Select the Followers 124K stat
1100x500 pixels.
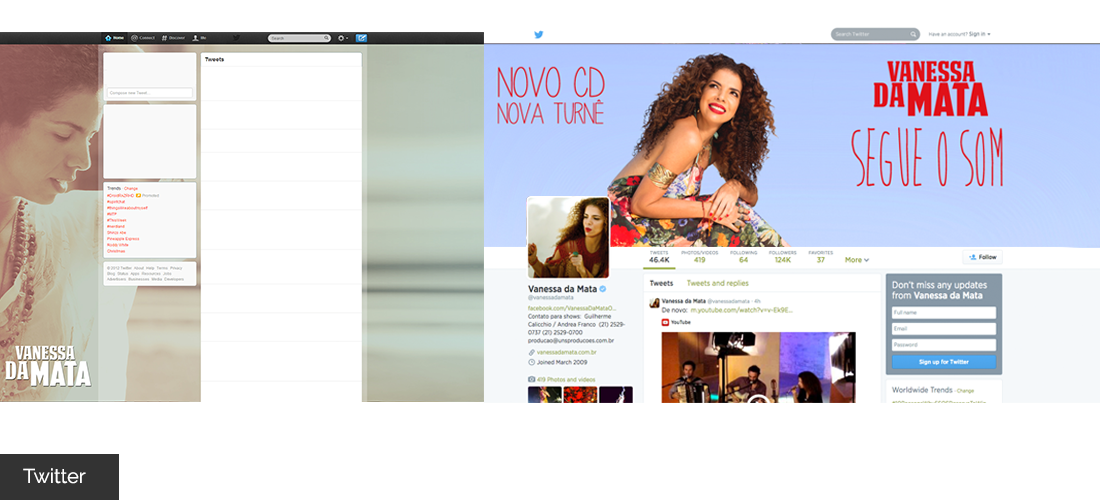tap(782, 257)
